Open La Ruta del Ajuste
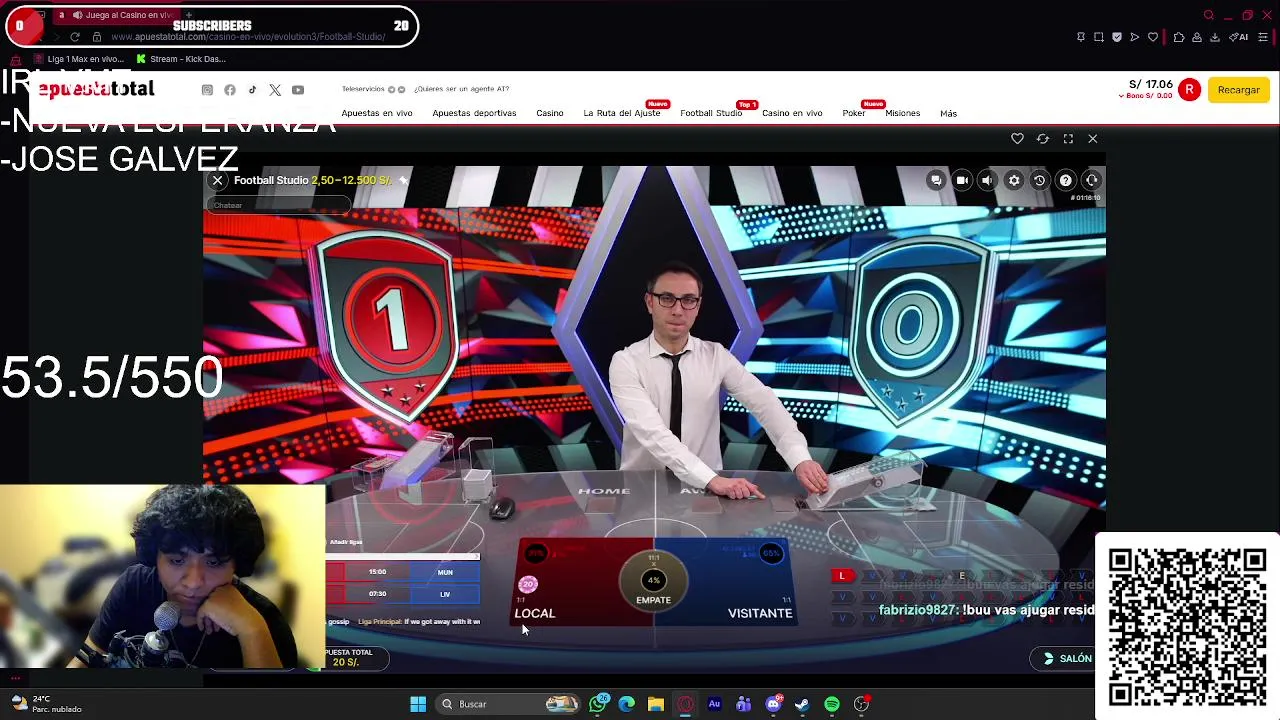This screenshot has width=1280, height=720. click(x=622, y=113)
